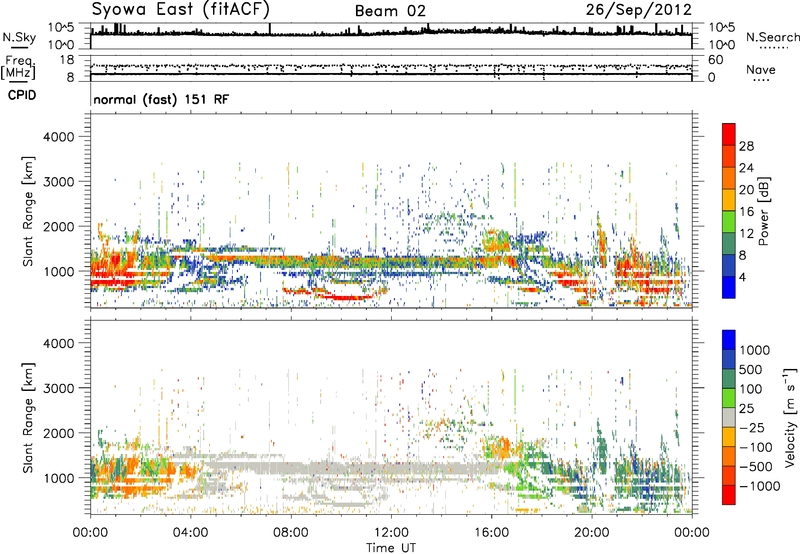Click the 'normal (fast) 151 RF' text

[161, 99]
